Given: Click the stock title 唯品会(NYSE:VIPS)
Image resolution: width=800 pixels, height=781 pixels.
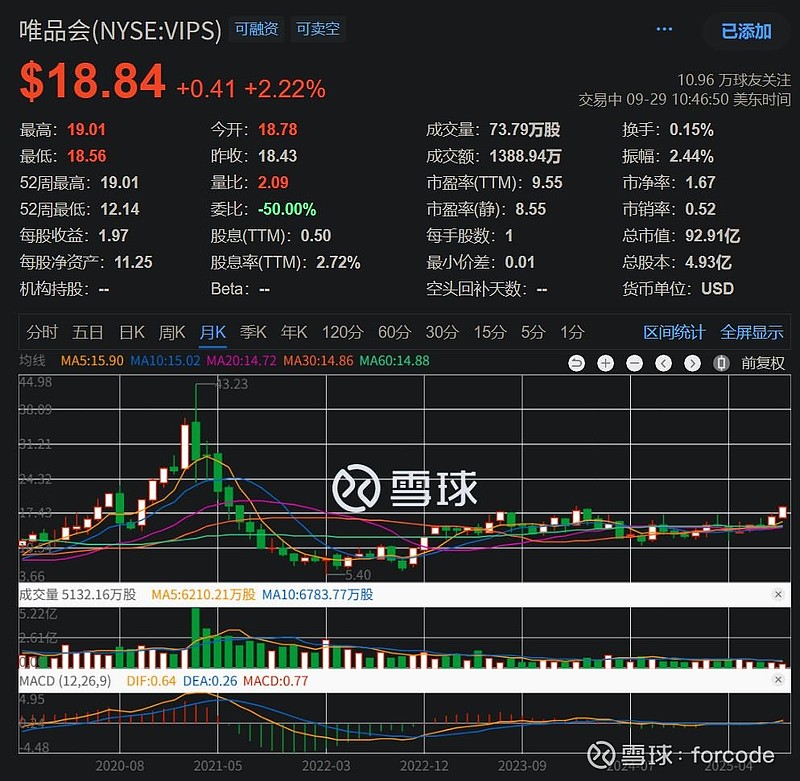Looking at the screenshot, I should tap(120, 30).
